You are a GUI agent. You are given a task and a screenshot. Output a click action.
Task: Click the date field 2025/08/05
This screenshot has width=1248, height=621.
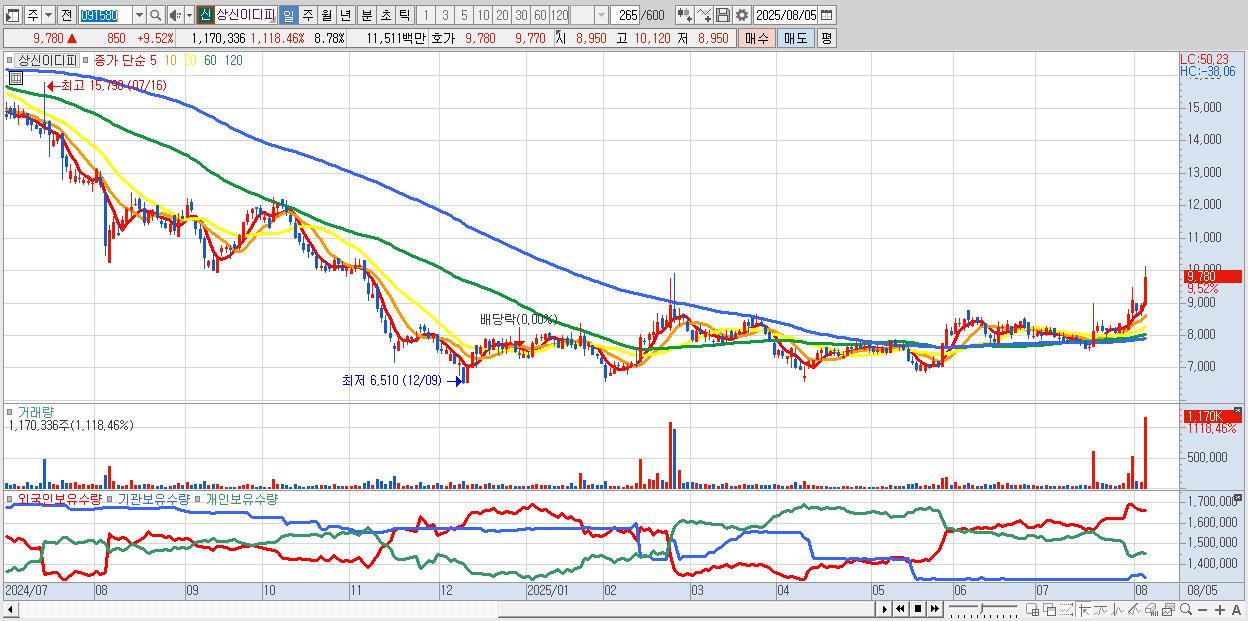[x=786, y=15]
